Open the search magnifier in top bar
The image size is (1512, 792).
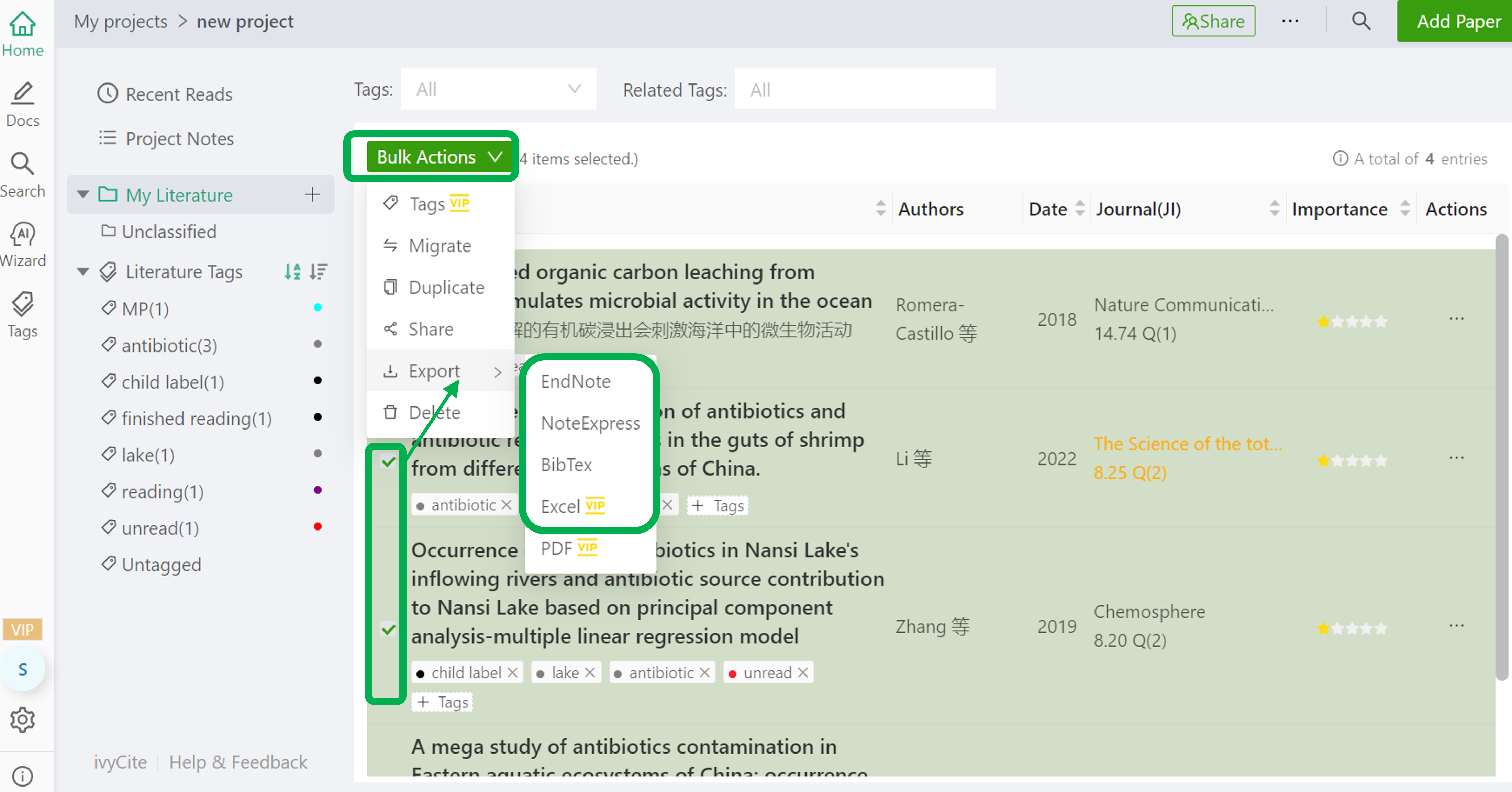pyautogui.click(x=1360, y=21)
